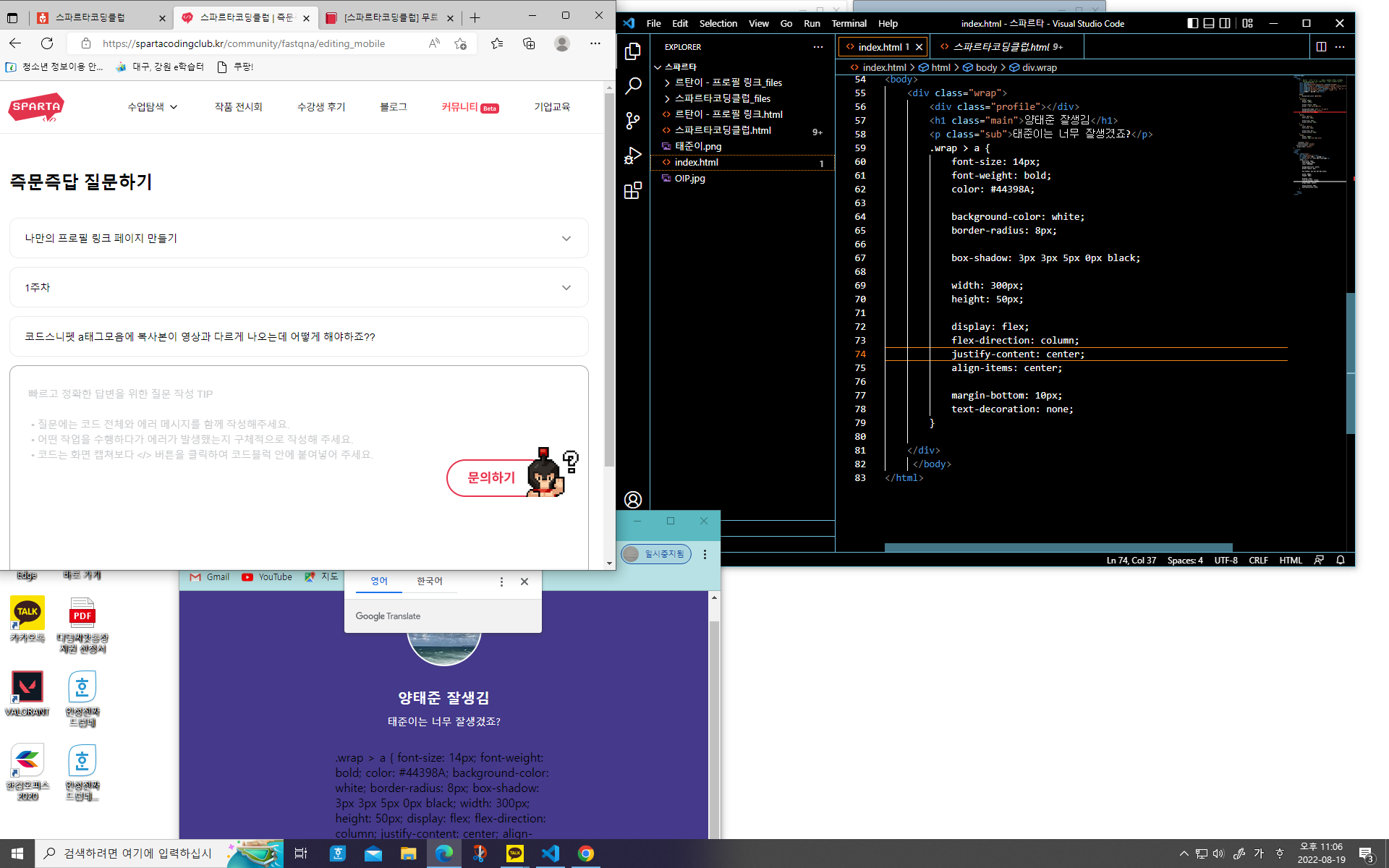Click the 일시중지됨 profile button in Chrome
The height and width of the screenshot is (868, 1389).
(x=656, y=554)
